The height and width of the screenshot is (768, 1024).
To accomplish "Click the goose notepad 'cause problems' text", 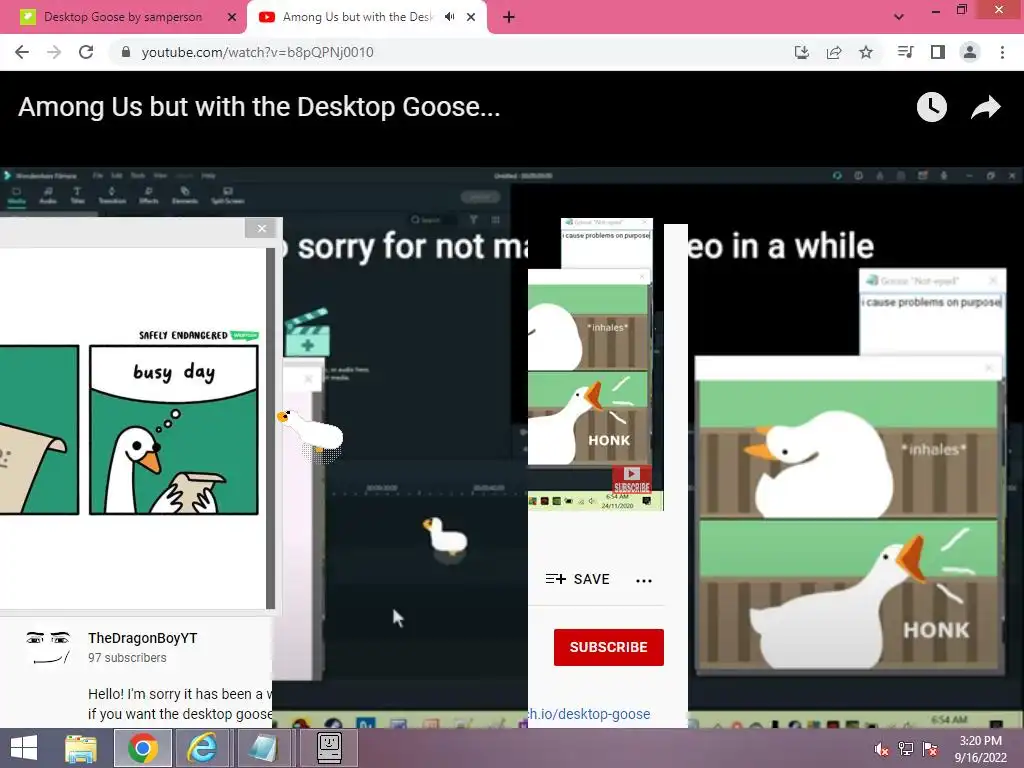I will 931,302.
